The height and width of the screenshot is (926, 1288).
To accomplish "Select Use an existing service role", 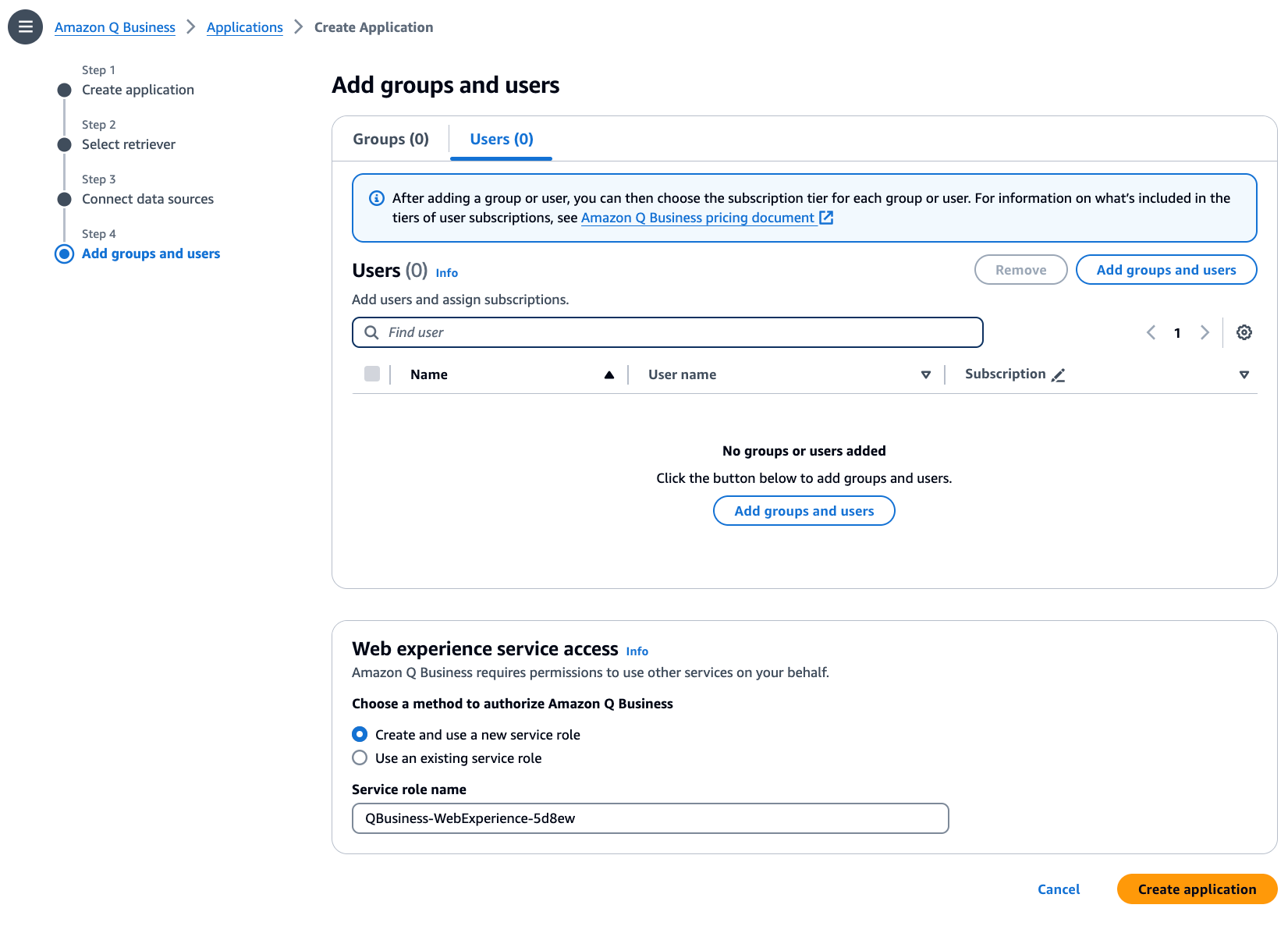I will [360, 757].
